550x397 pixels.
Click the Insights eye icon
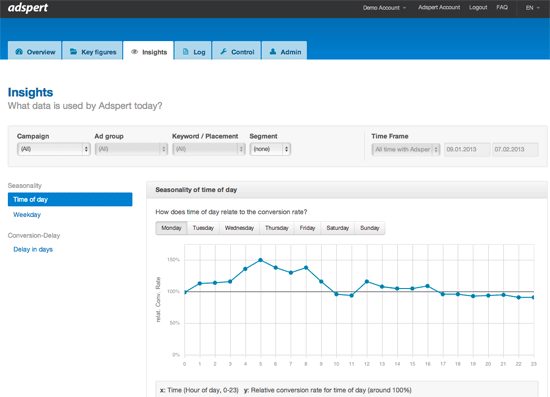[134, 52]
